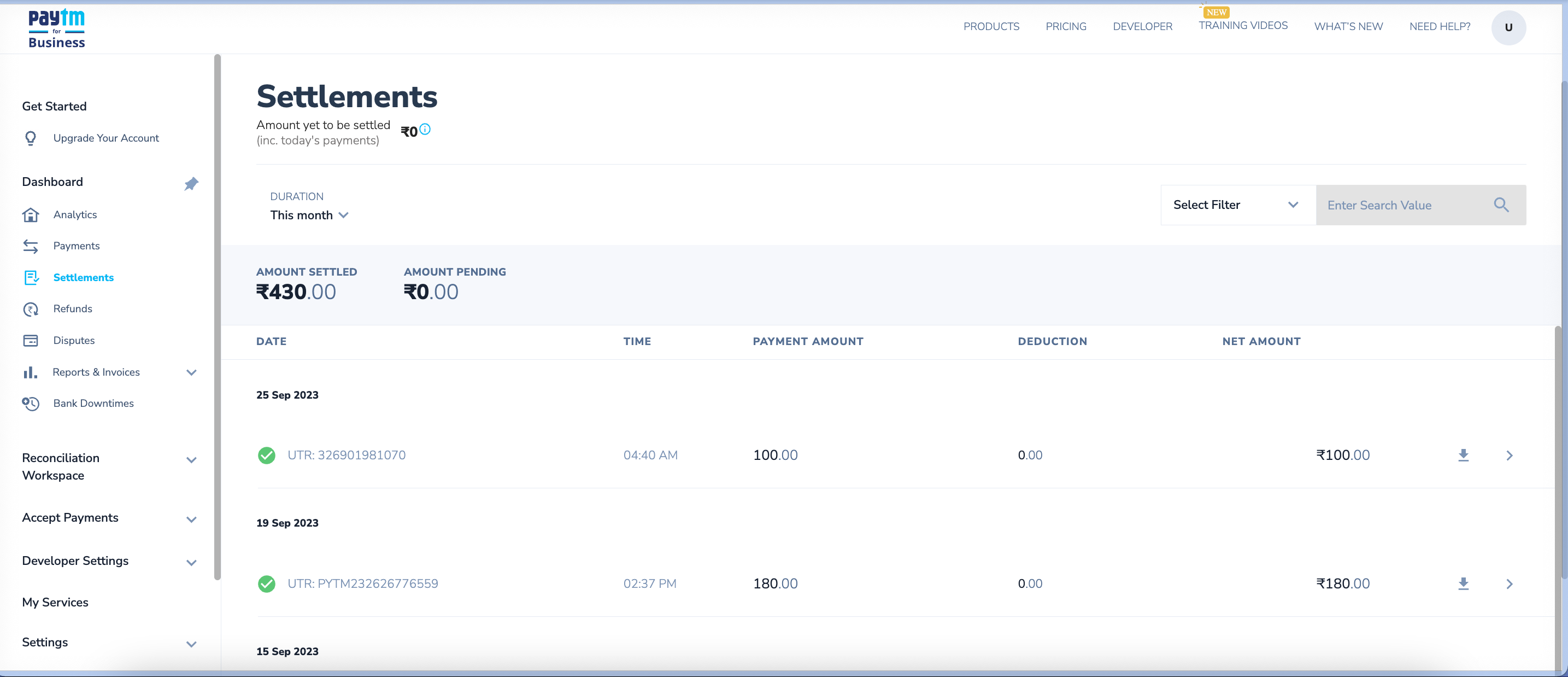Click the Settlements label in sidebar
1568x677 pixels.
click(84, 278)
